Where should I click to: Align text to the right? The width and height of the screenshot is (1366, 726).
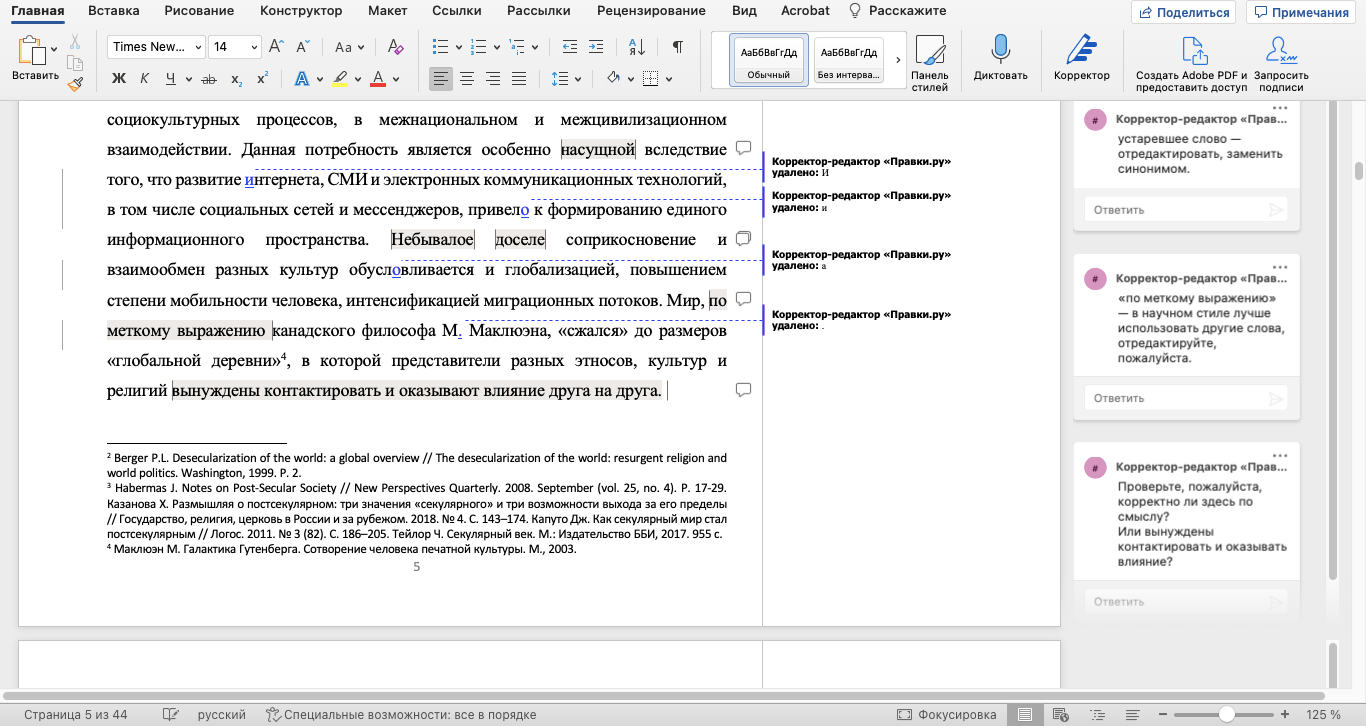tap(493, 78)
